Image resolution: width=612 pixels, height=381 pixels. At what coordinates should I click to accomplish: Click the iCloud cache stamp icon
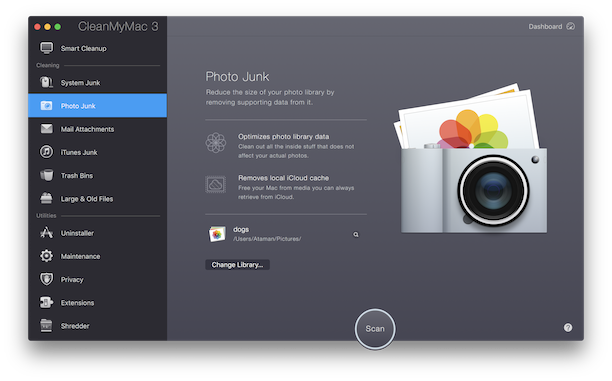coord(216,184)
